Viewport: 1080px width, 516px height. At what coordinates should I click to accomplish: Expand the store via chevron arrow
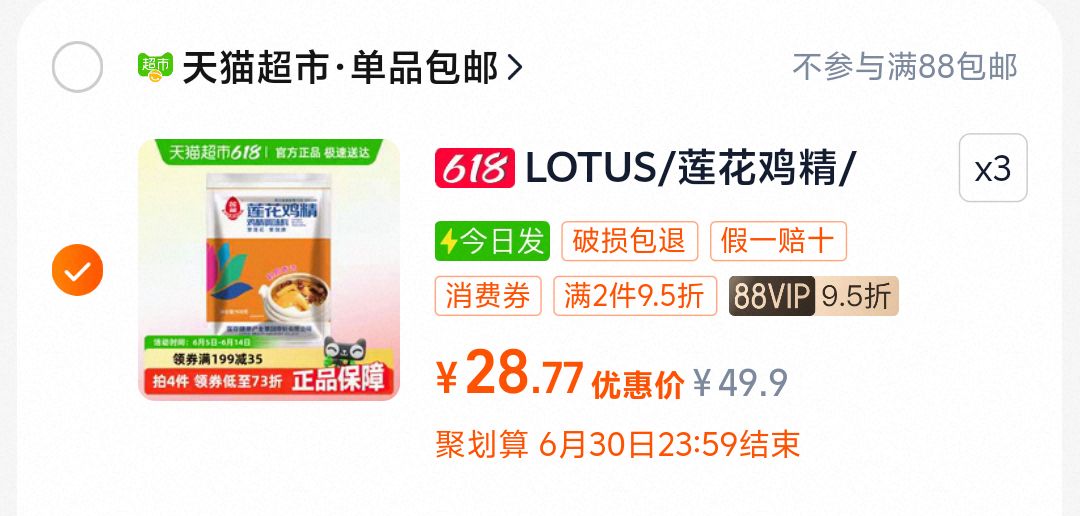click(x=515, y=68)
